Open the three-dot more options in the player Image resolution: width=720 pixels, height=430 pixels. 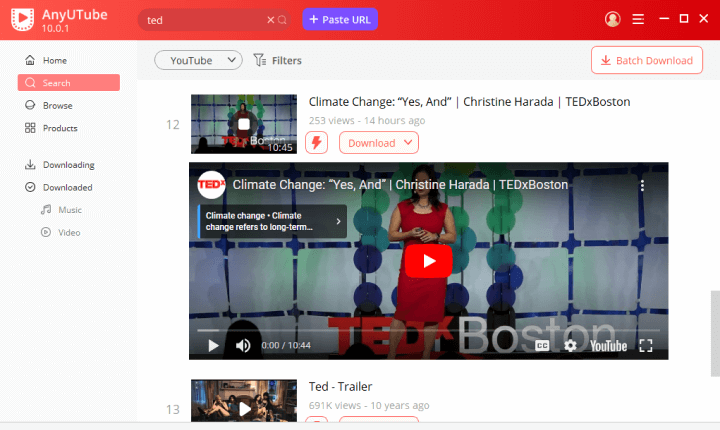pos(642,185)
